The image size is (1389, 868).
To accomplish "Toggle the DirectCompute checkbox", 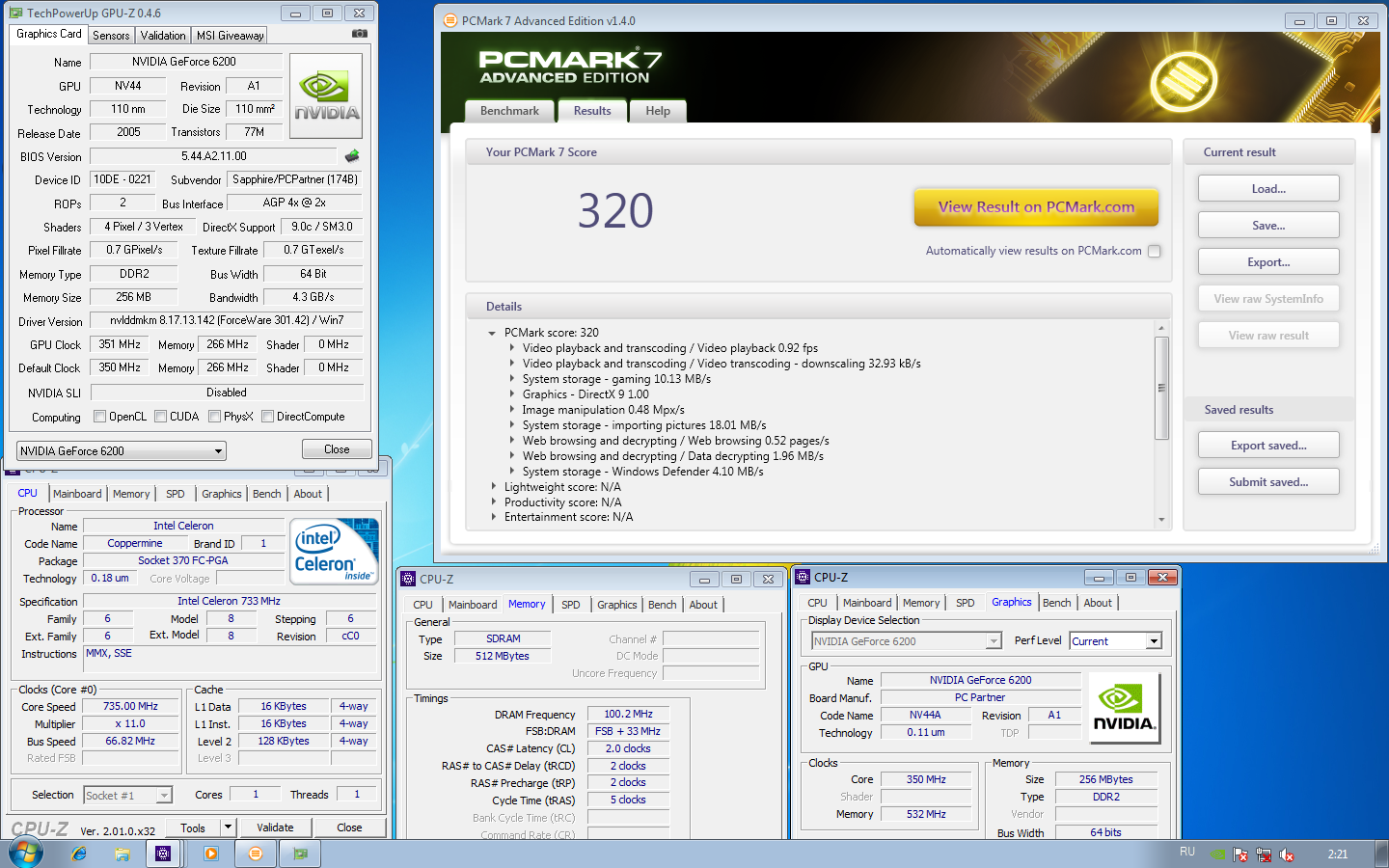I will point(267,417).
